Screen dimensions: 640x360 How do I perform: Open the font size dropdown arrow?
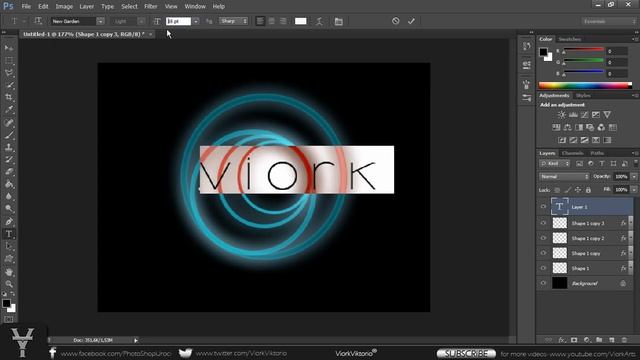point(196,21)
